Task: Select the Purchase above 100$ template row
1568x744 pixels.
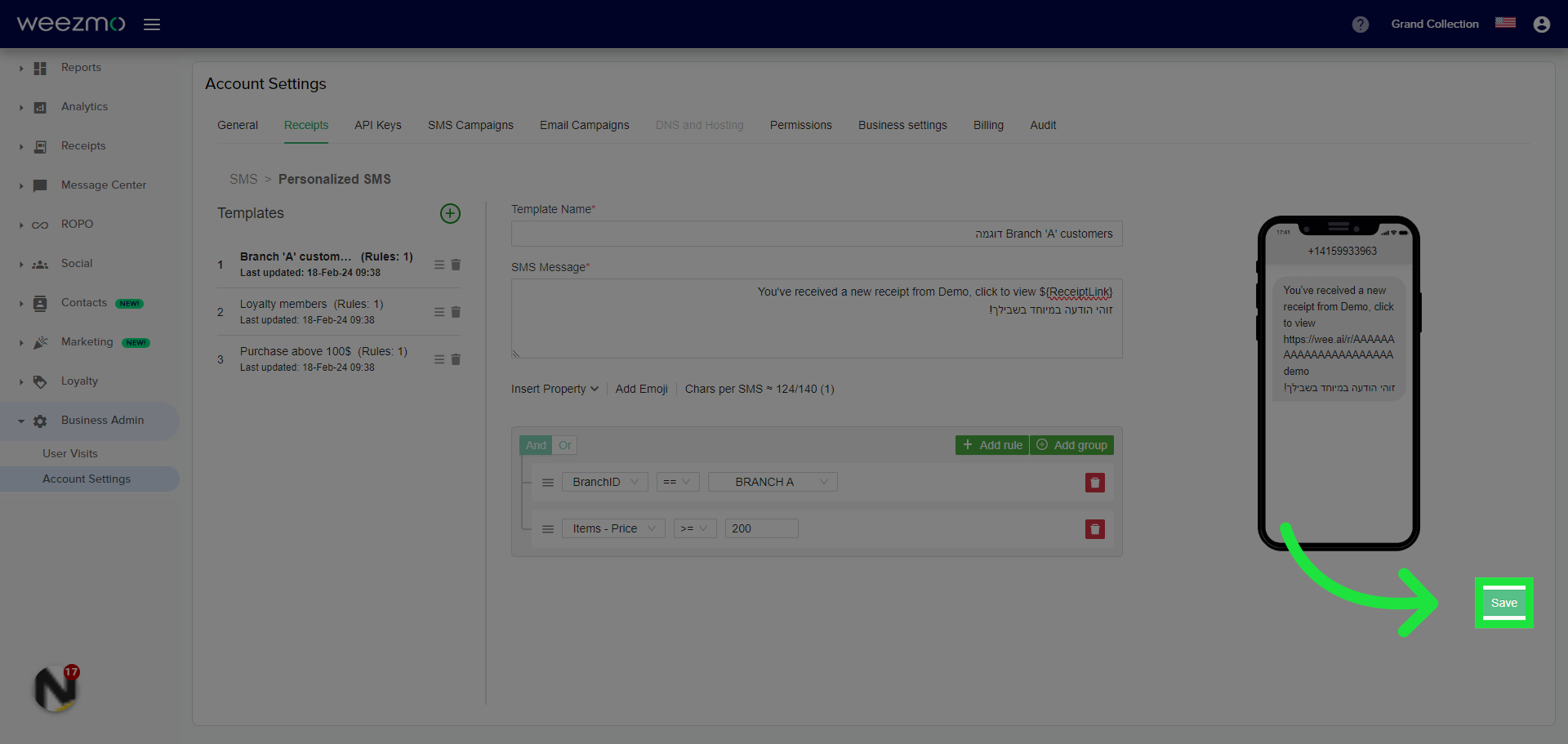Action: tap(339, 359)
